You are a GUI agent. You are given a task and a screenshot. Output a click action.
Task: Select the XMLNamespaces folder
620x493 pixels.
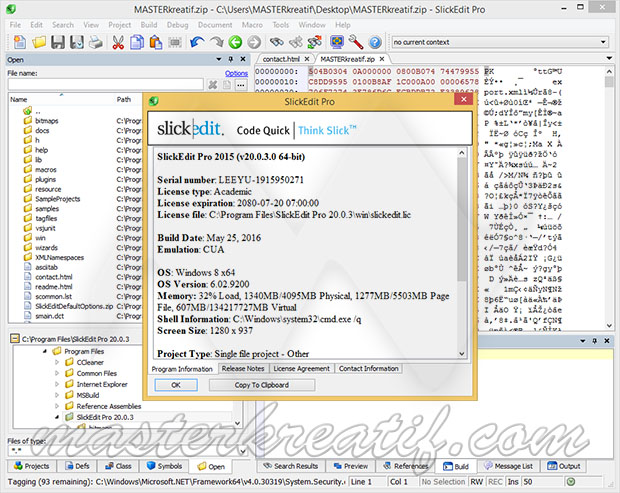point(59,257)
